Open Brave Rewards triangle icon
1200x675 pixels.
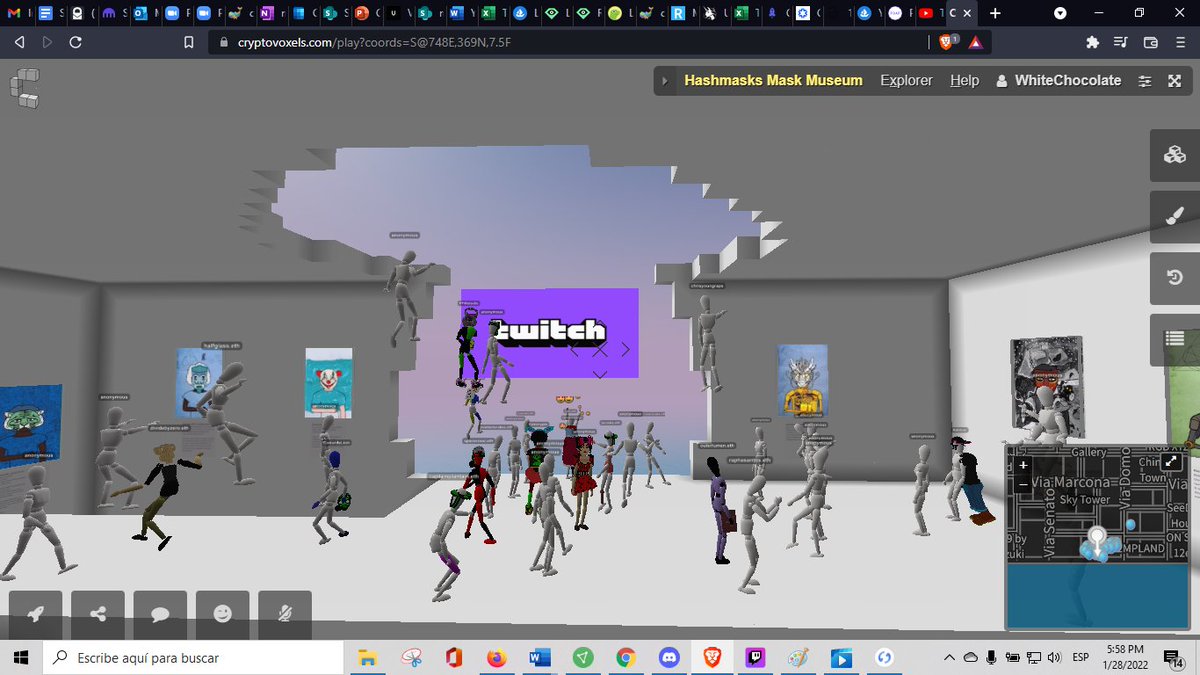[975, 43]
